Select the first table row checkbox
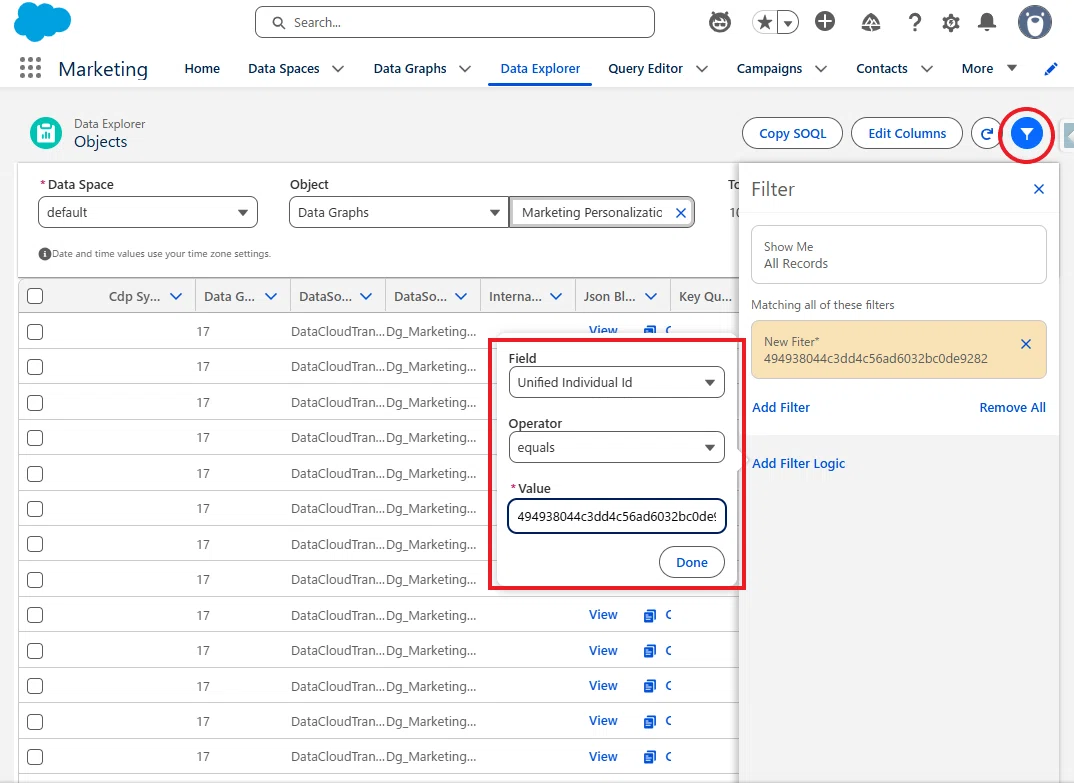Image resolution: width=1074 pixels, height=783 pixels. [35, 332]
